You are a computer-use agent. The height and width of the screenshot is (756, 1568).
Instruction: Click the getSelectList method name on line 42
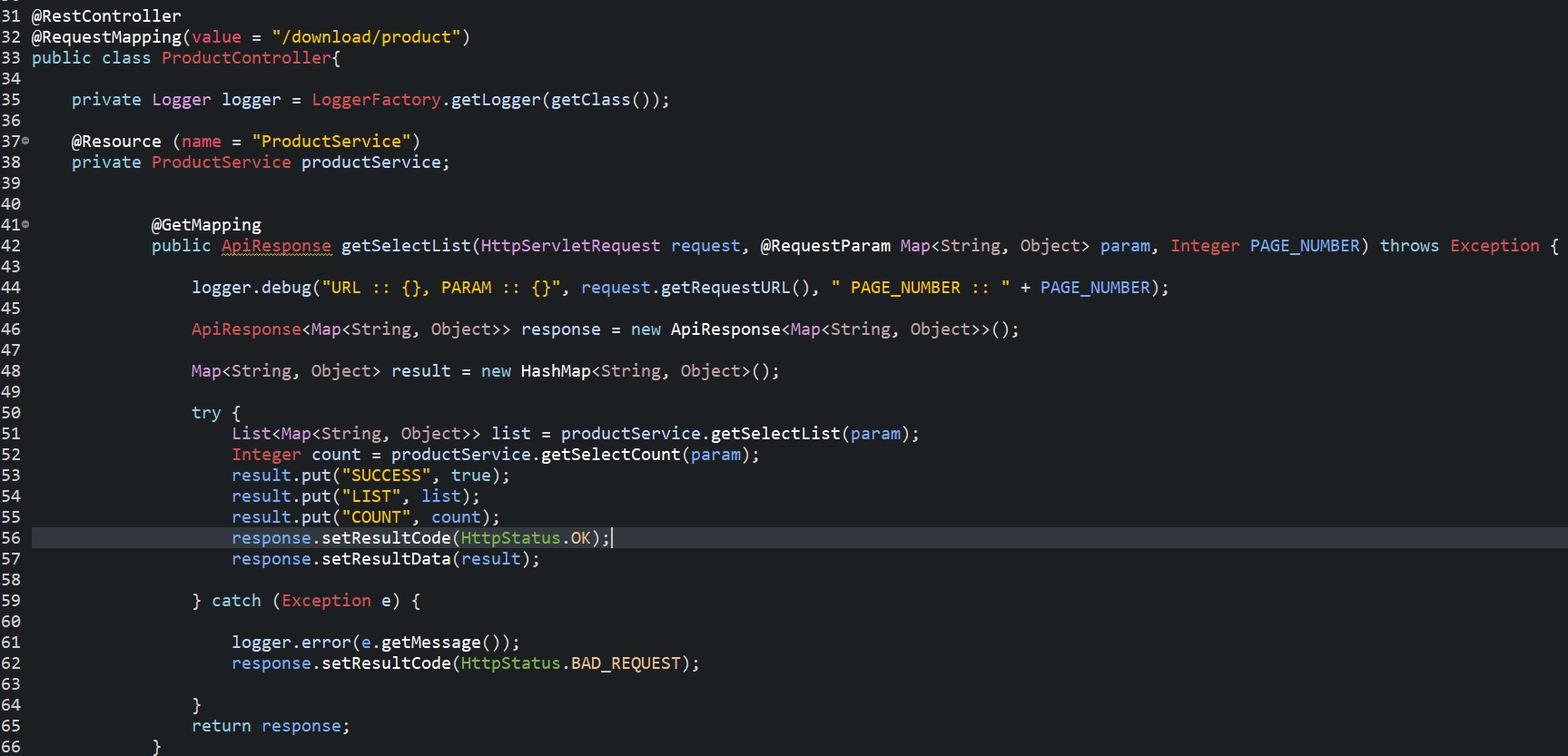point(406,246)
